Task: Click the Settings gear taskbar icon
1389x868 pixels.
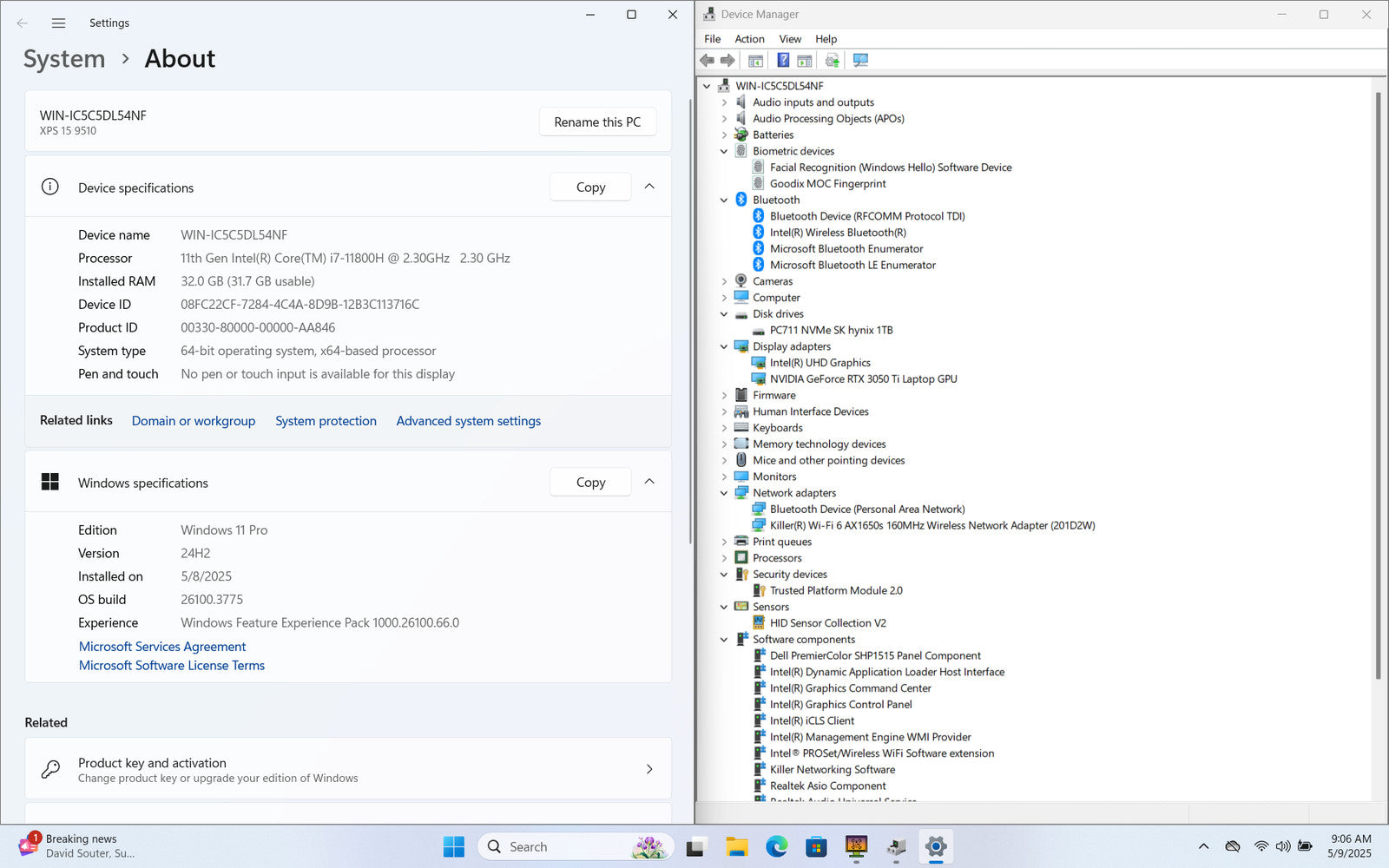Action: coord(936,846)
